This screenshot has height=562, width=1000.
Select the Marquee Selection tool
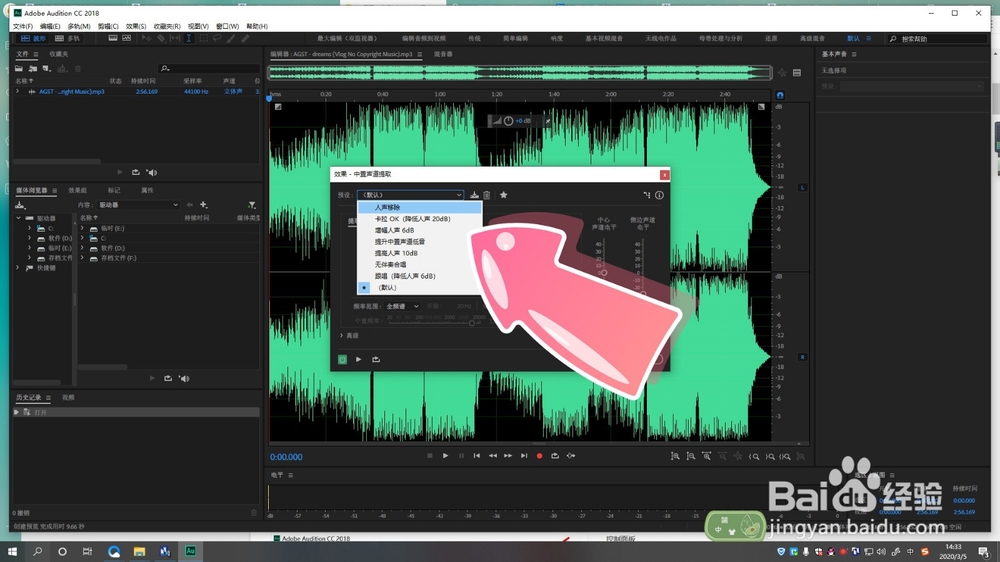click(x=203, y=38)
